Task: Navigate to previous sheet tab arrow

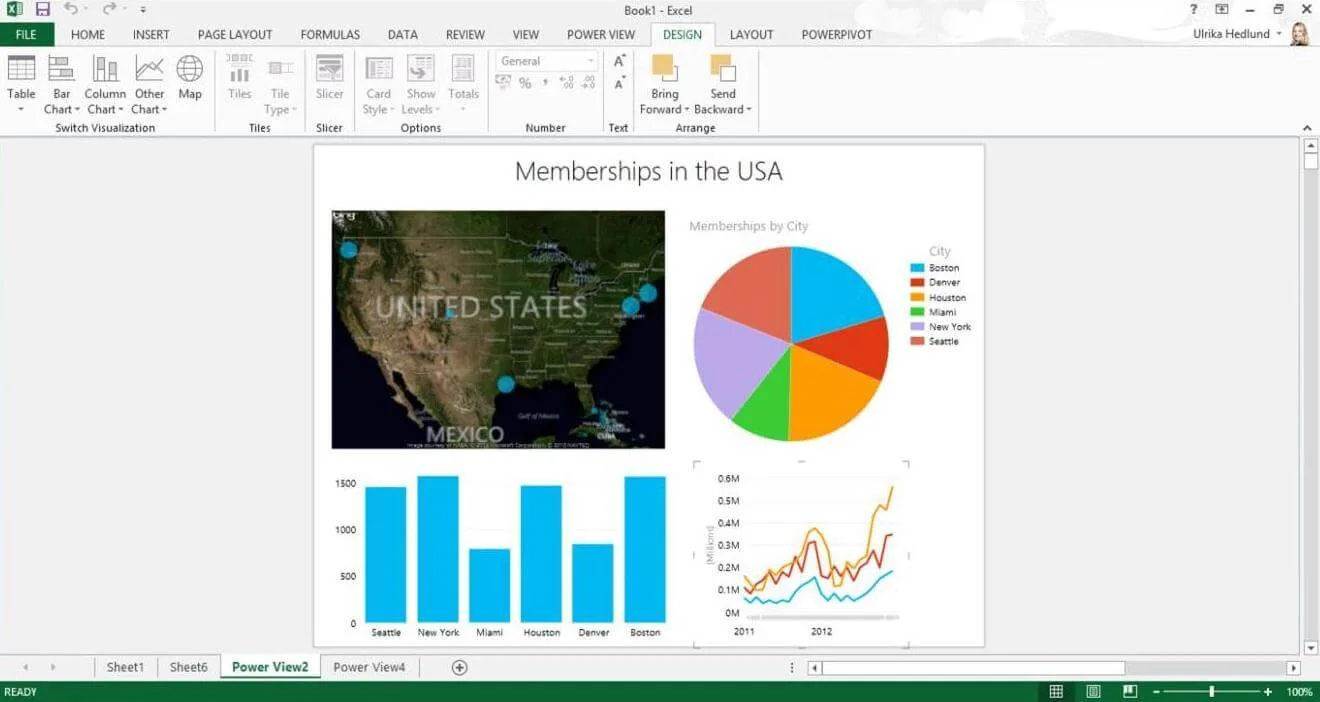Action: tap(25, 667)
